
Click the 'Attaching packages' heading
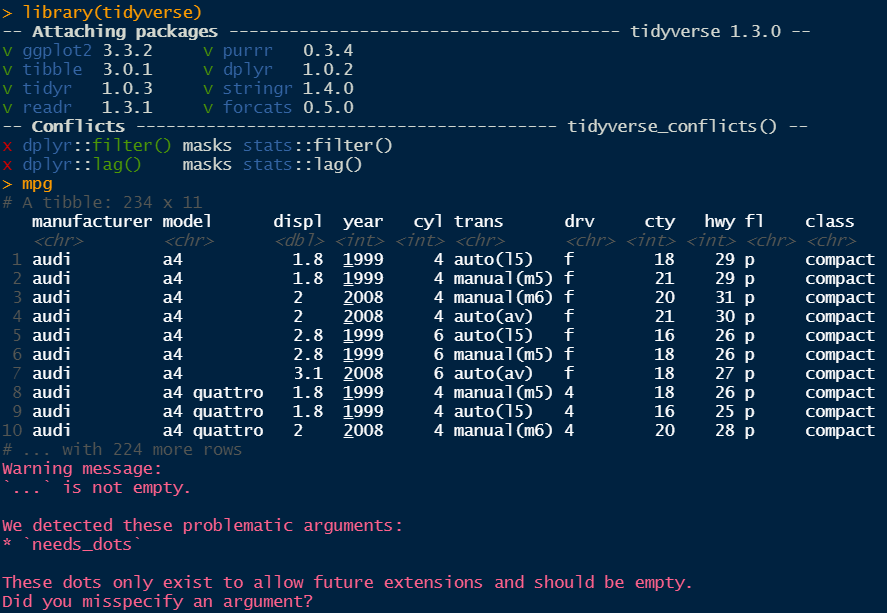(124, 31)
